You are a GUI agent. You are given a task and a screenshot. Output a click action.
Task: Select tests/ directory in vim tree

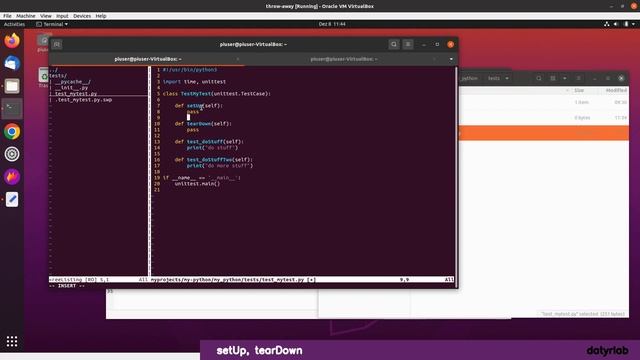pyautogui.click(x=58, y=76)
